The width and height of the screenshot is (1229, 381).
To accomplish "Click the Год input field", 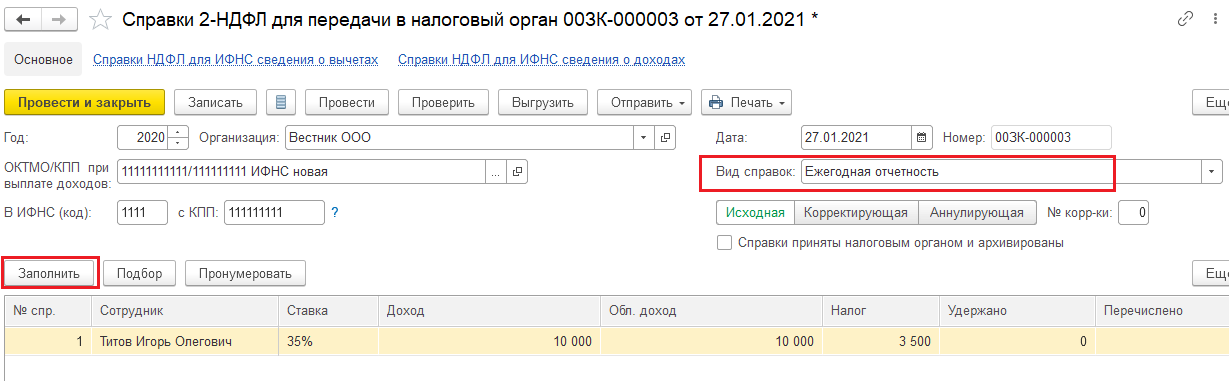I will [x=144, y=137].
